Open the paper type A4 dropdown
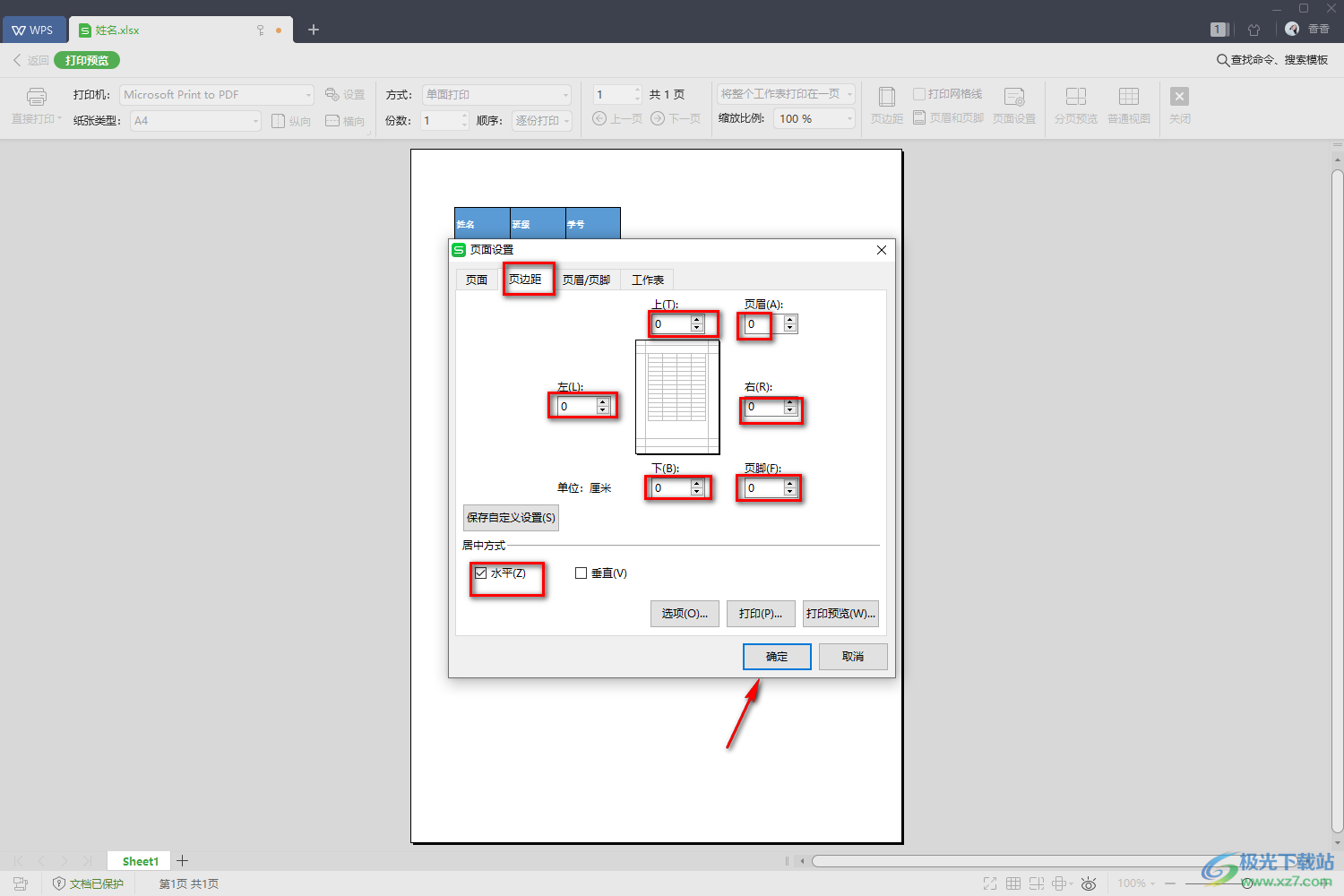Screen dimensions: 1344x896 (x=195, y=120)
